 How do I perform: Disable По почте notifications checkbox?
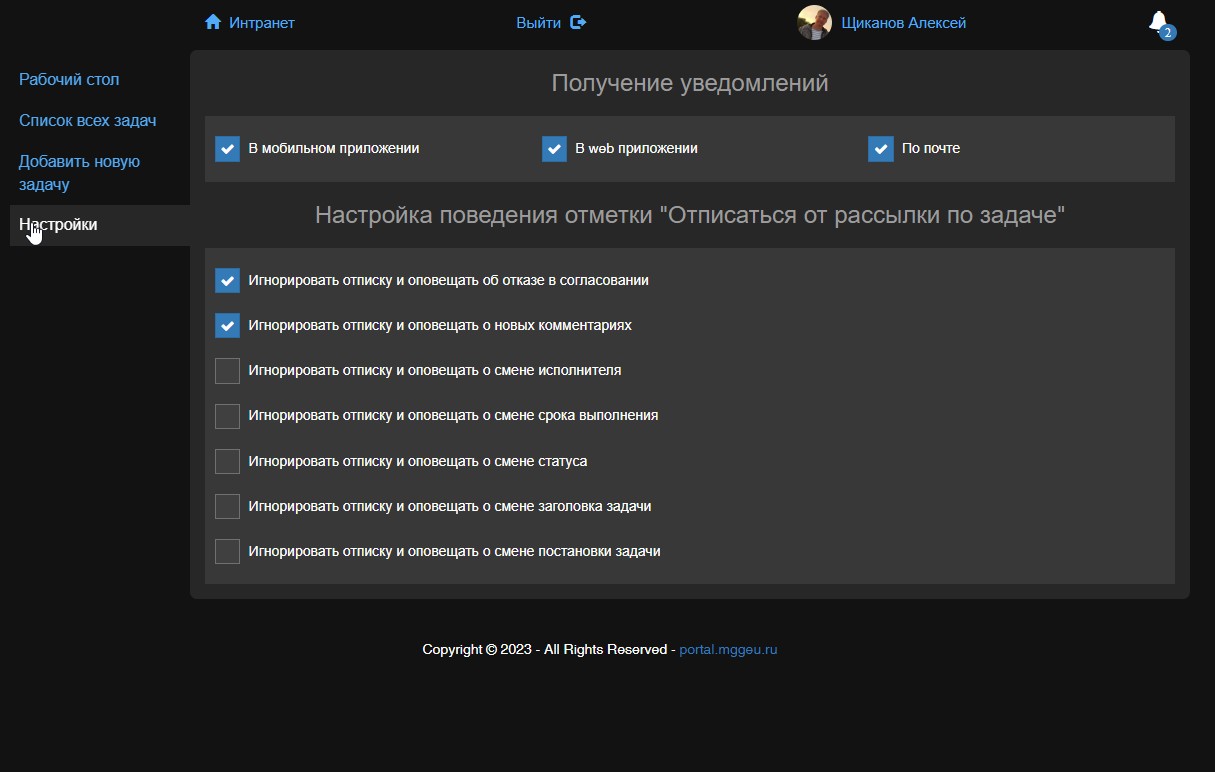coord(880,149)
